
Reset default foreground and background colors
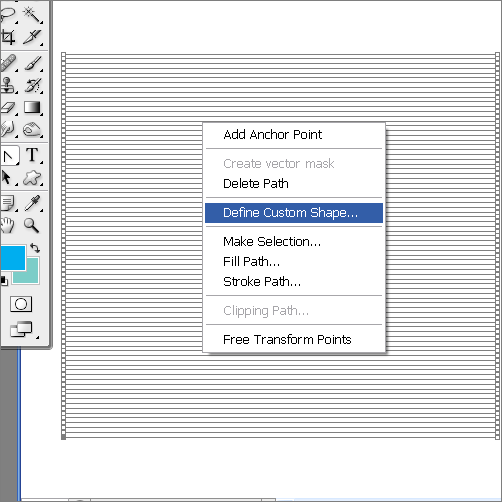(x=3, y=281)
